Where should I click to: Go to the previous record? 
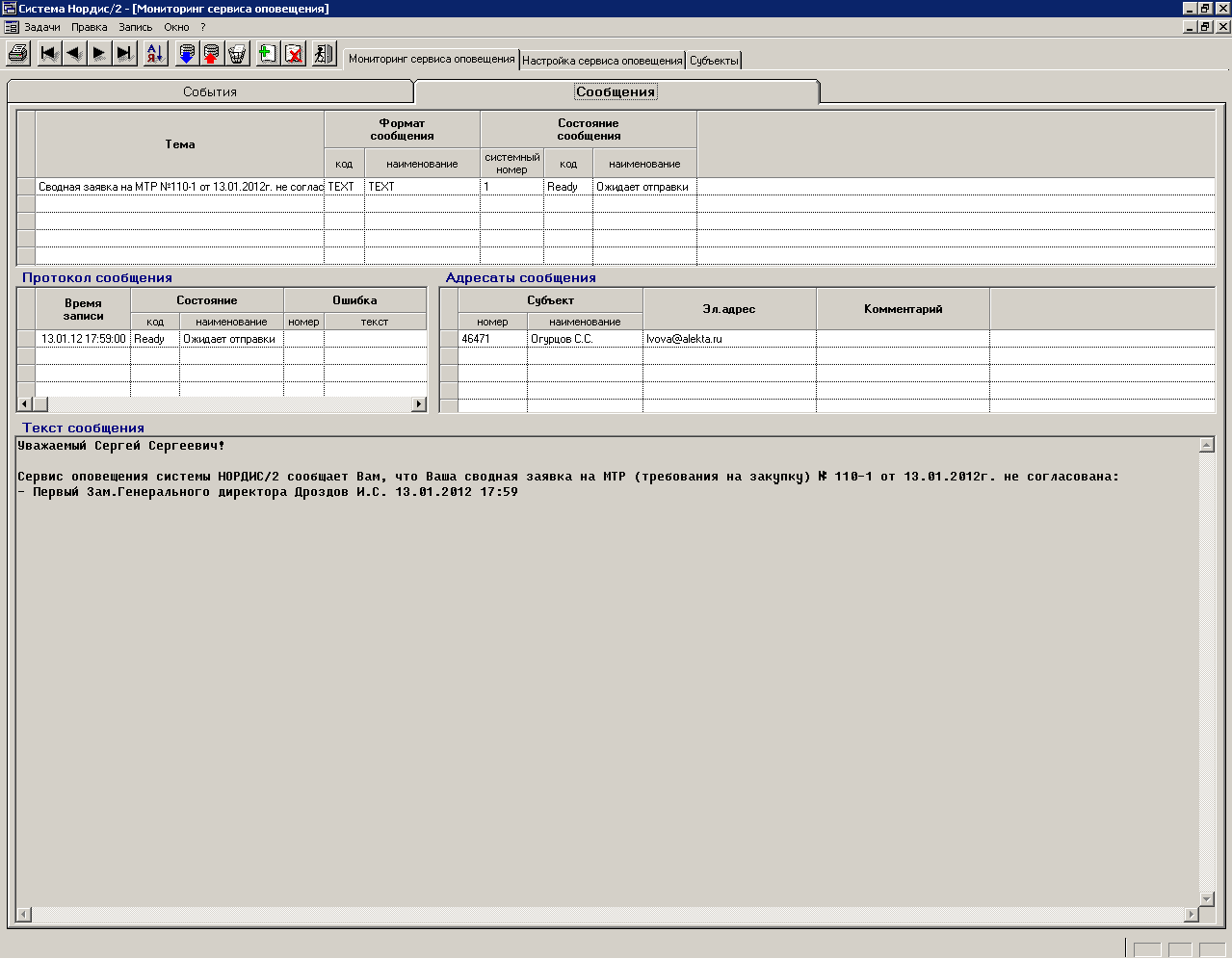click(x=74, y=54)
